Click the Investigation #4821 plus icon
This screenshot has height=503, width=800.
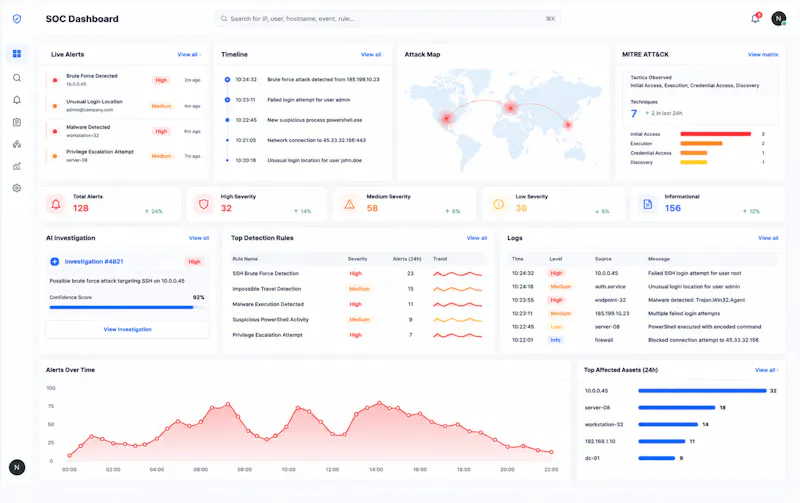point(55,262)
